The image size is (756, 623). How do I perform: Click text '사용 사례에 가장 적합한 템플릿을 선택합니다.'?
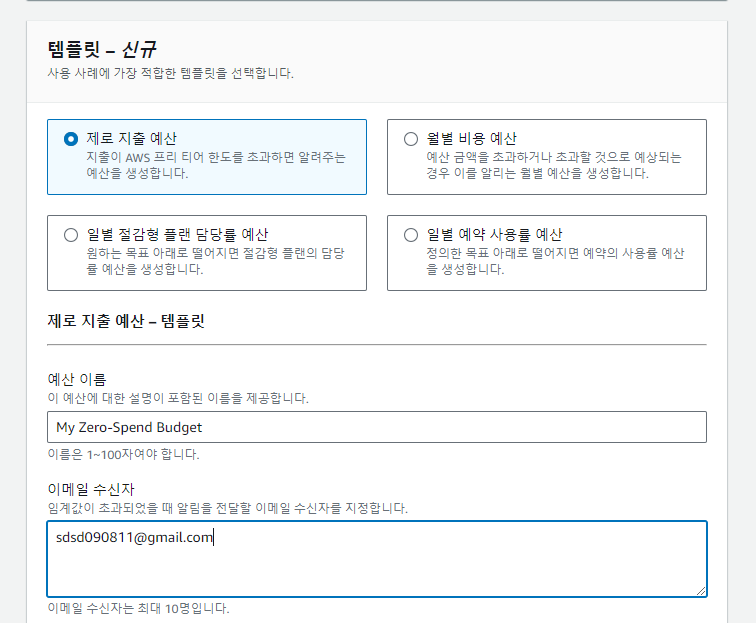coord(170,73)
